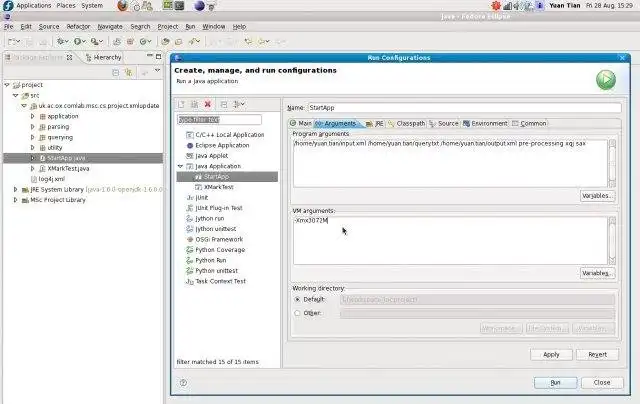Click into the Name field containing StartApp
This screenshot has width=640, height=404.
tap(464, 108)
